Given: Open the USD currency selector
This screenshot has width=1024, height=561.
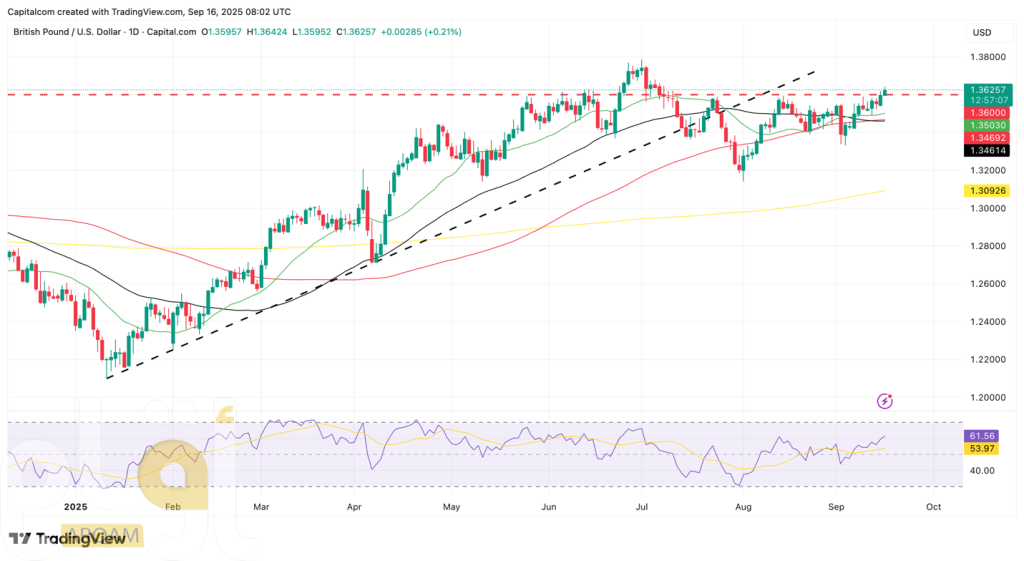Looking at the screenshot, I should [981, 33].
